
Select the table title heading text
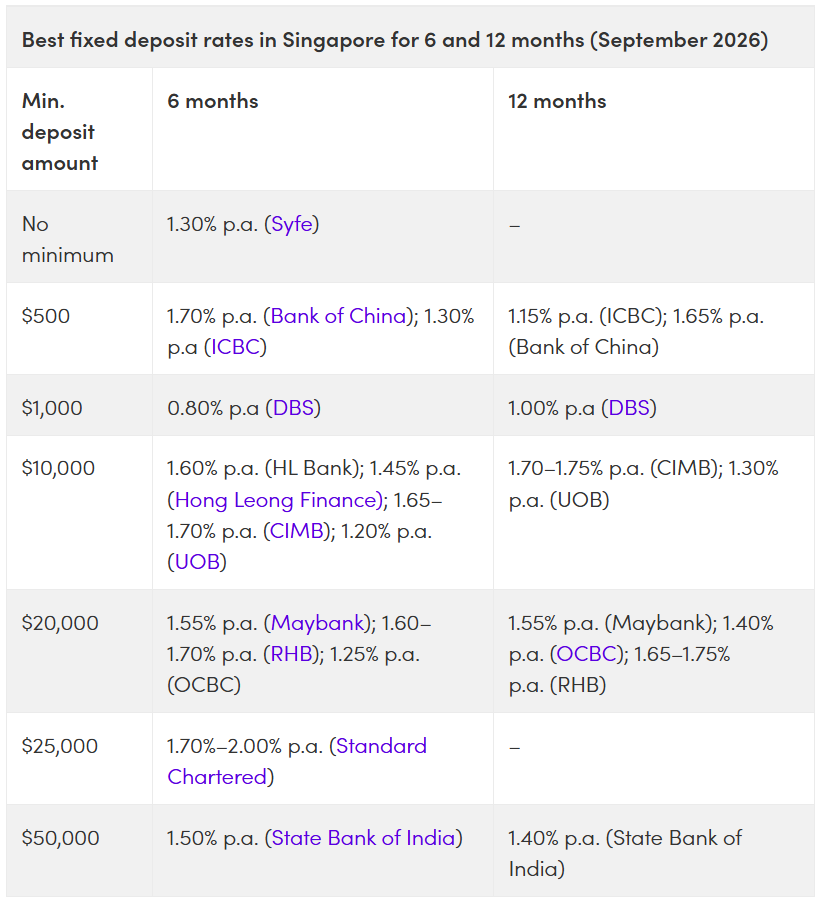395,40
